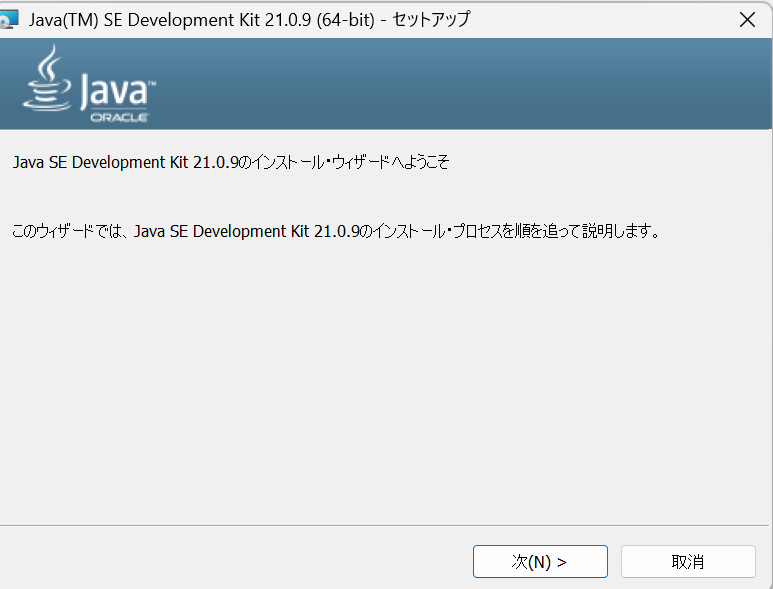Click the 説明します text ending the description
Screen dimensions: 773x589
tap(618, 231)
